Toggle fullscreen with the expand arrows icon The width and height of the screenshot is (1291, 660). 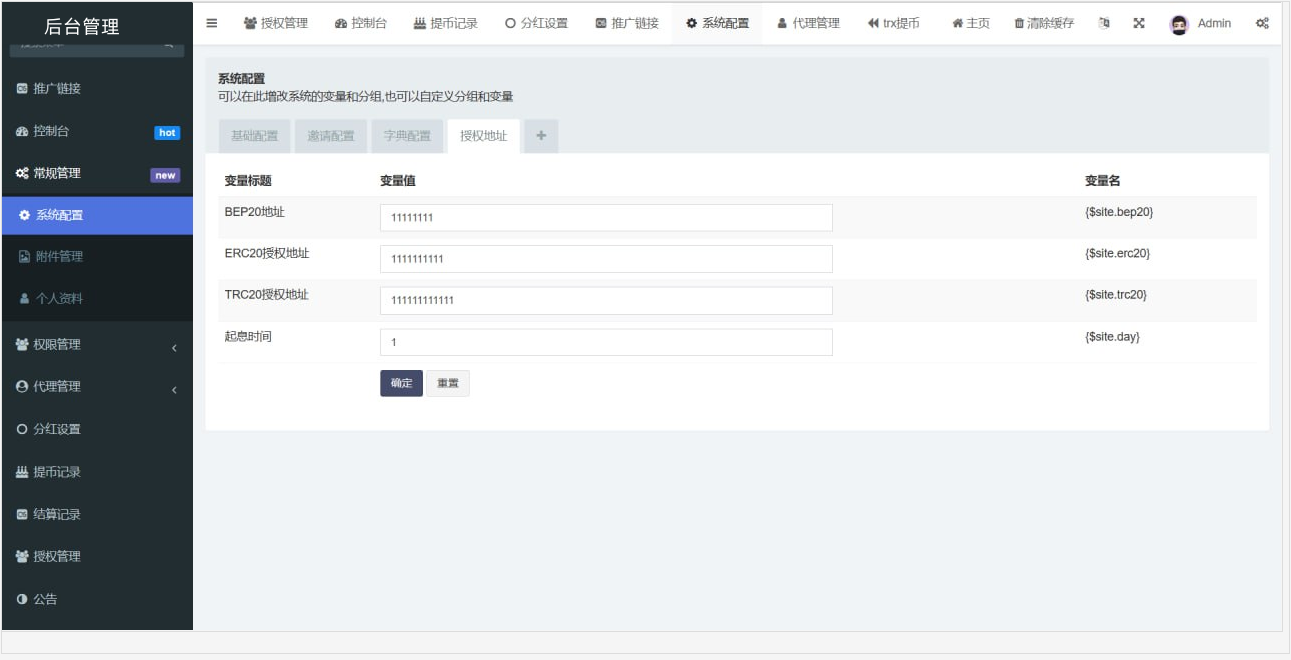pos(1138,23)
